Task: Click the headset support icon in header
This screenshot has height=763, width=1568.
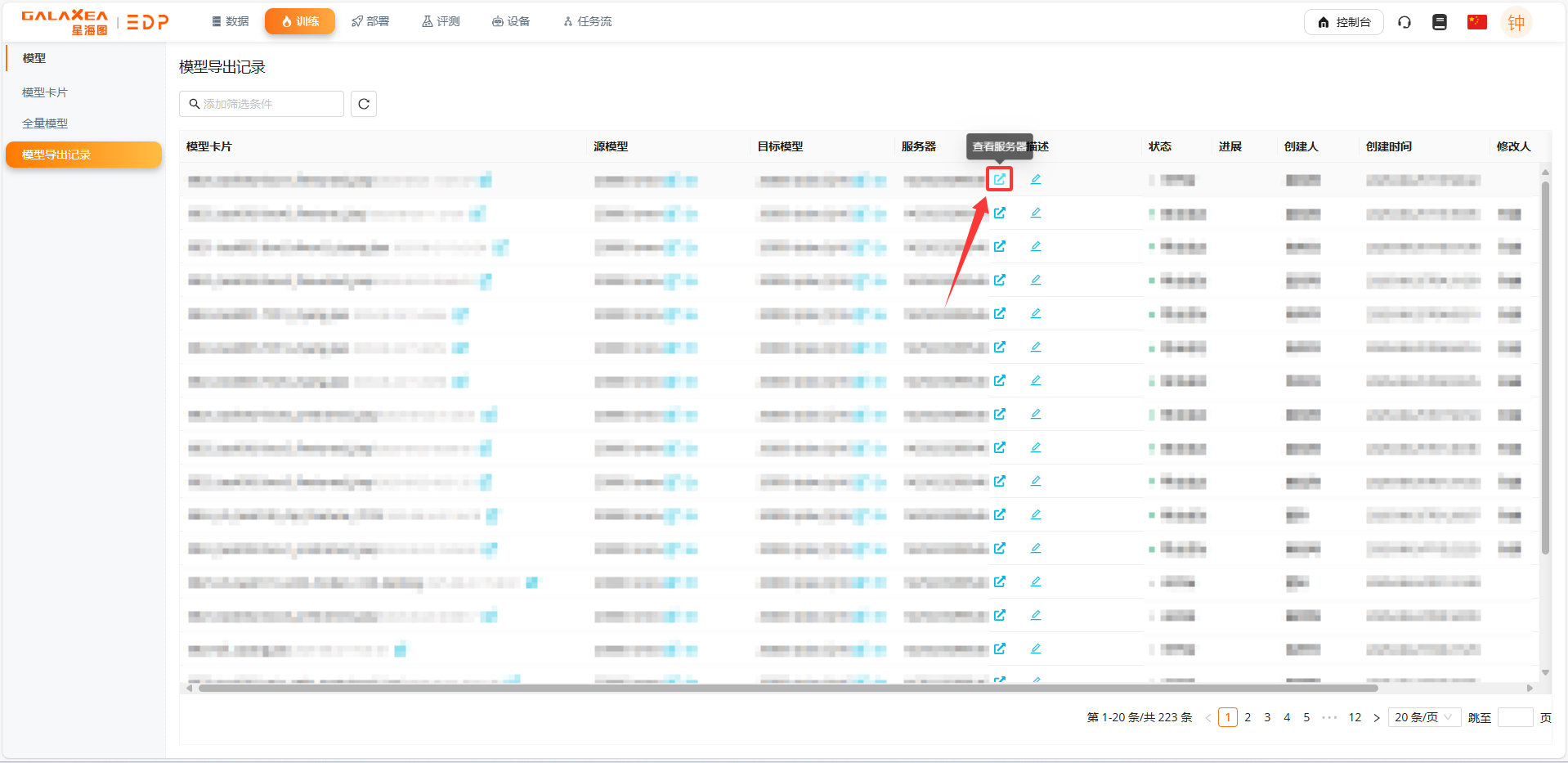Action: pyautogui.click(x=1404, y=22)
